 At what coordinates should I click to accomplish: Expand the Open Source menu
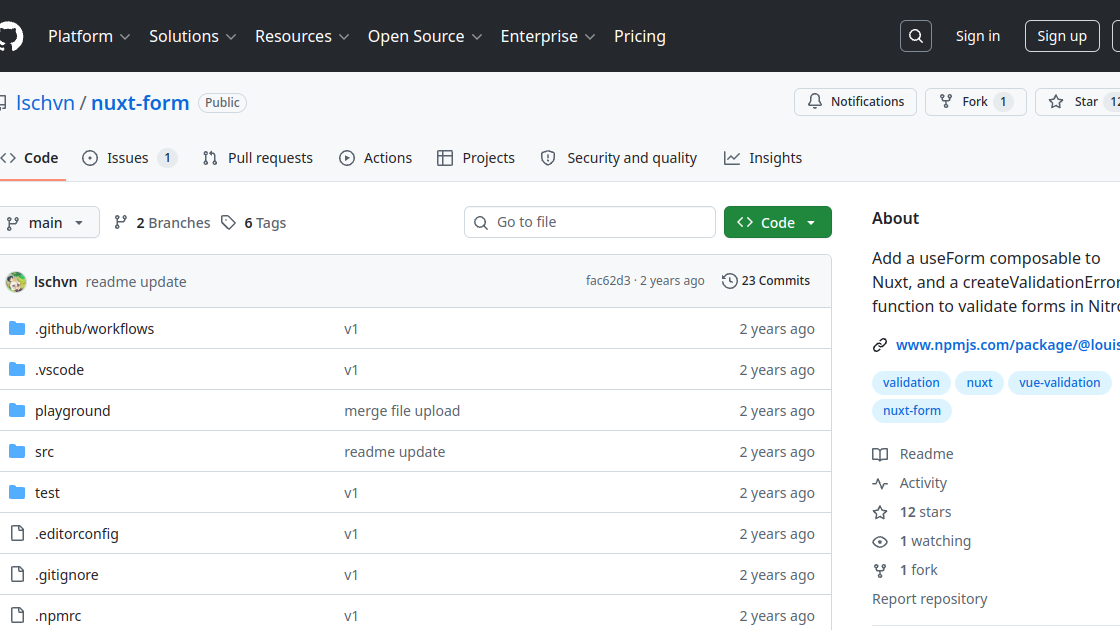click(x=424, y=36)
